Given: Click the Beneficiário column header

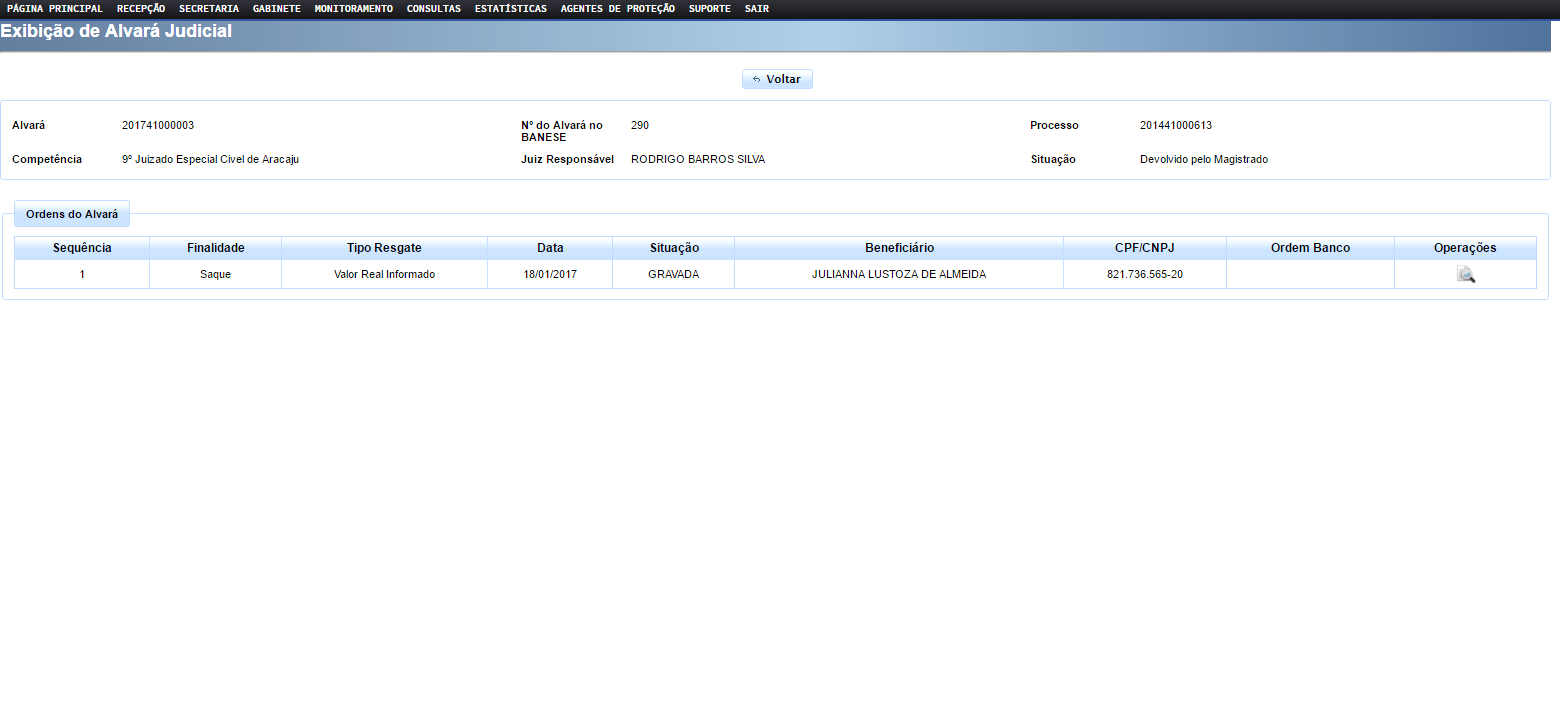Looking at the screenshot, I should pyautogui.click(x=899, y=248).
